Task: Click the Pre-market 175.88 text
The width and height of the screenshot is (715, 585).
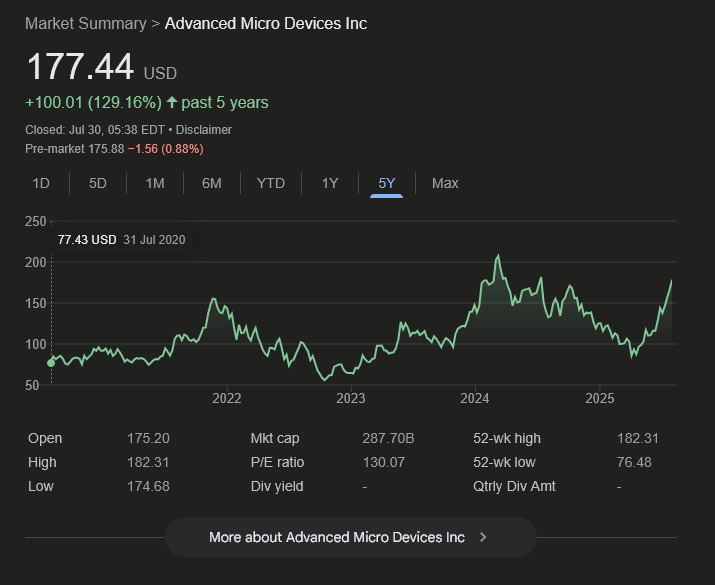Action: pyautogui.click(x=75, y=149)
